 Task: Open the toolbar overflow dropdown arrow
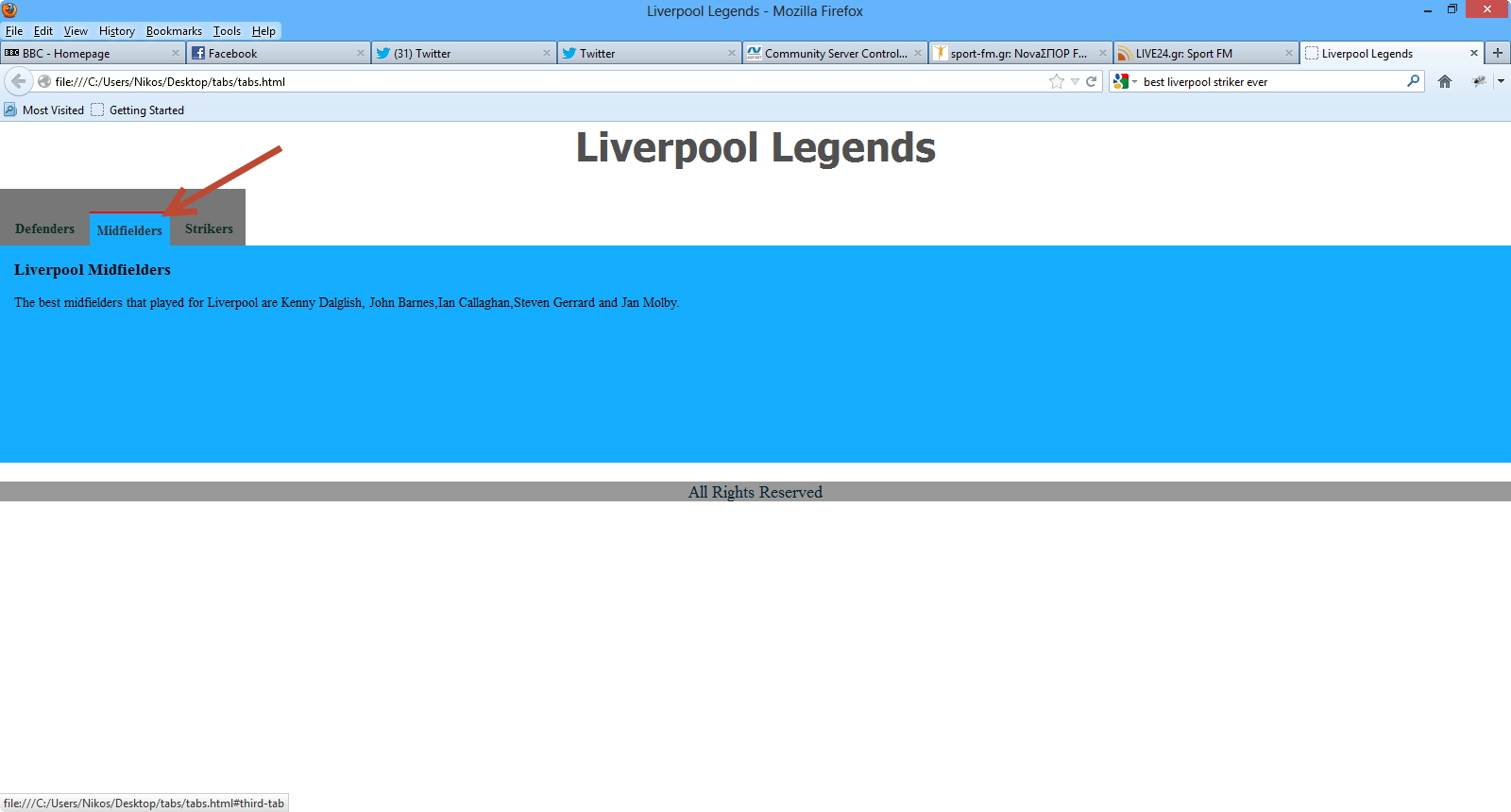point(1501,81)
